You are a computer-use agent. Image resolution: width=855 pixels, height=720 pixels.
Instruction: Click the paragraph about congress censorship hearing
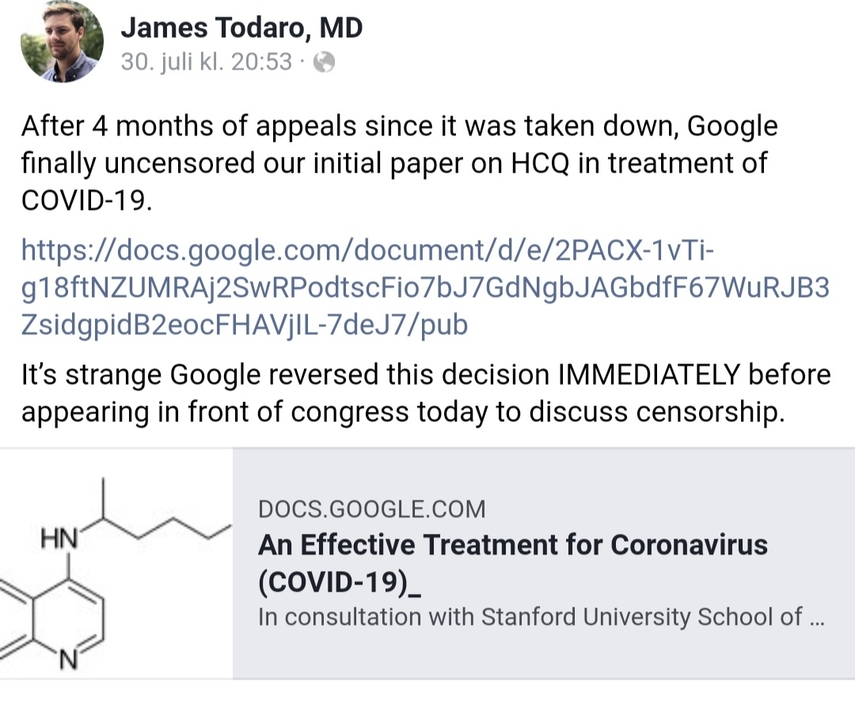[x=425, y=393]
